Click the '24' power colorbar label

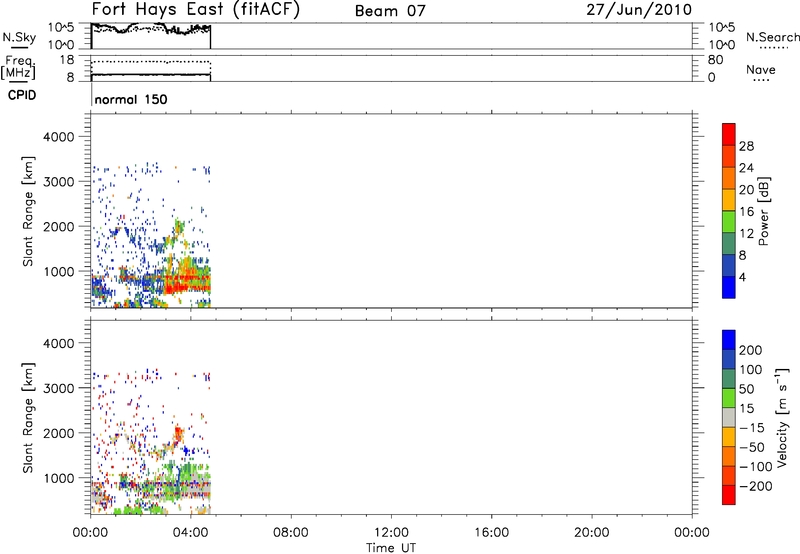[x=746, y=168]
